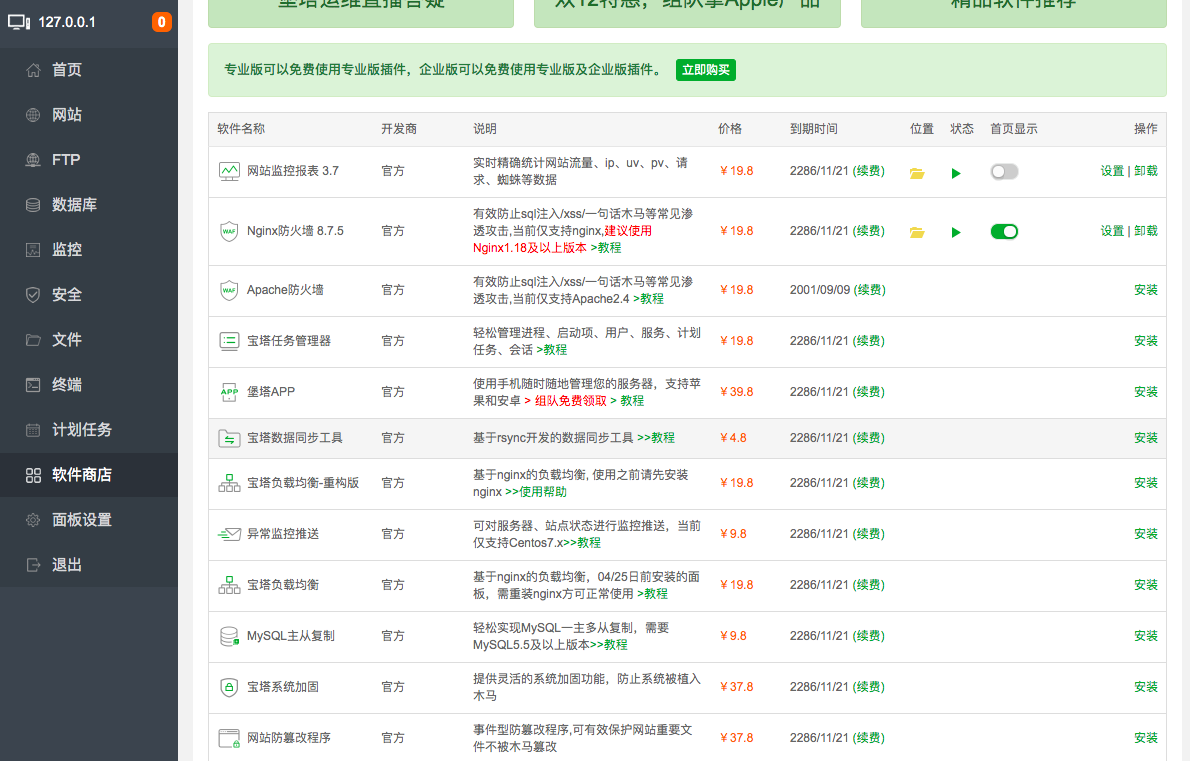Disable homepage display for Nginx防火墙
The height and width of the screenshot is (761, 1190).
tap(1004, 231)
